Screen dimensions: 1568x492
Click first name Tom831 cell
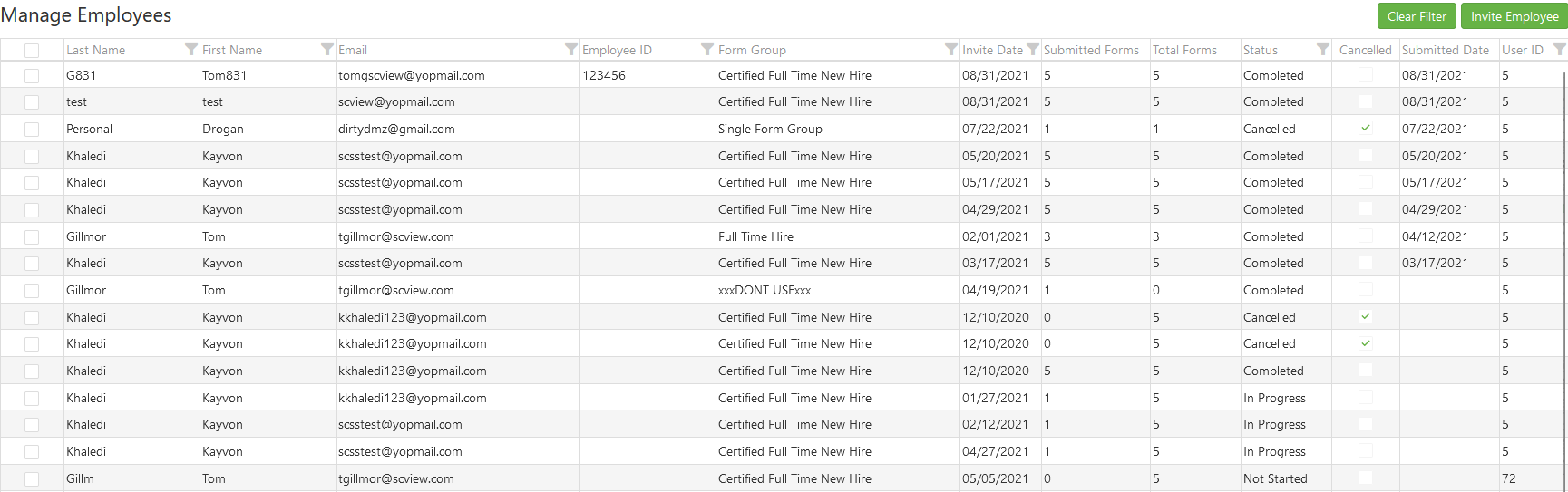[x=225, y=75]
